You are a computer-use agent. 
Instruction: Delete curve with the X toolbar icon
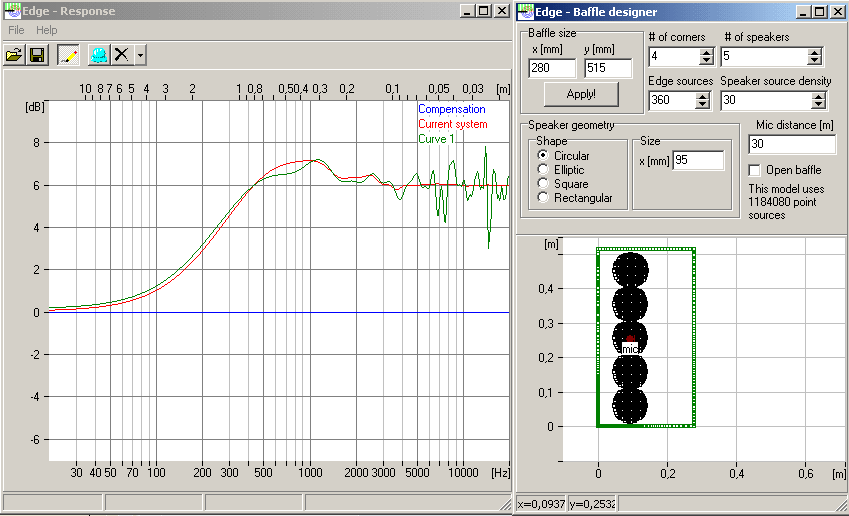pyautogui.click(x=122, y=55)
